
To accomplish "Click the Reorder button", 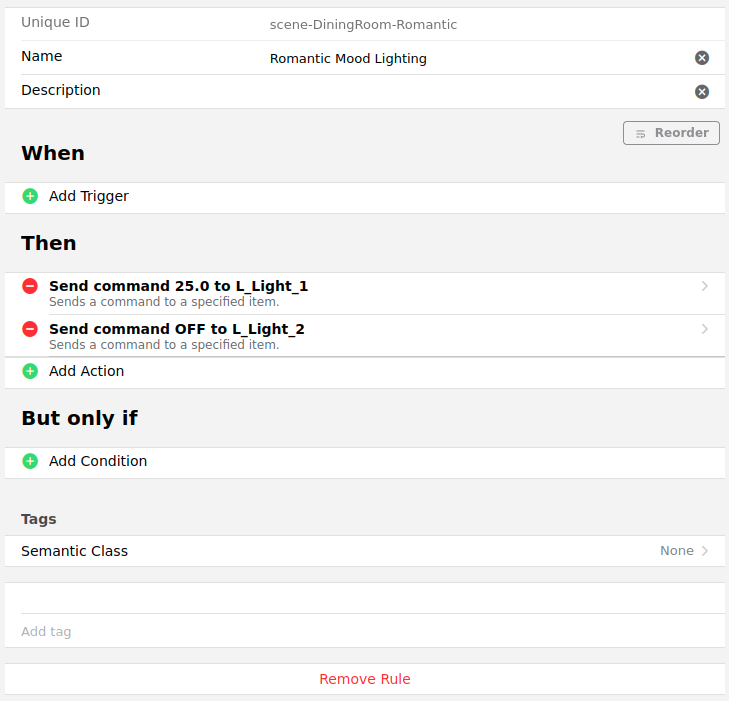I will 671,133.
